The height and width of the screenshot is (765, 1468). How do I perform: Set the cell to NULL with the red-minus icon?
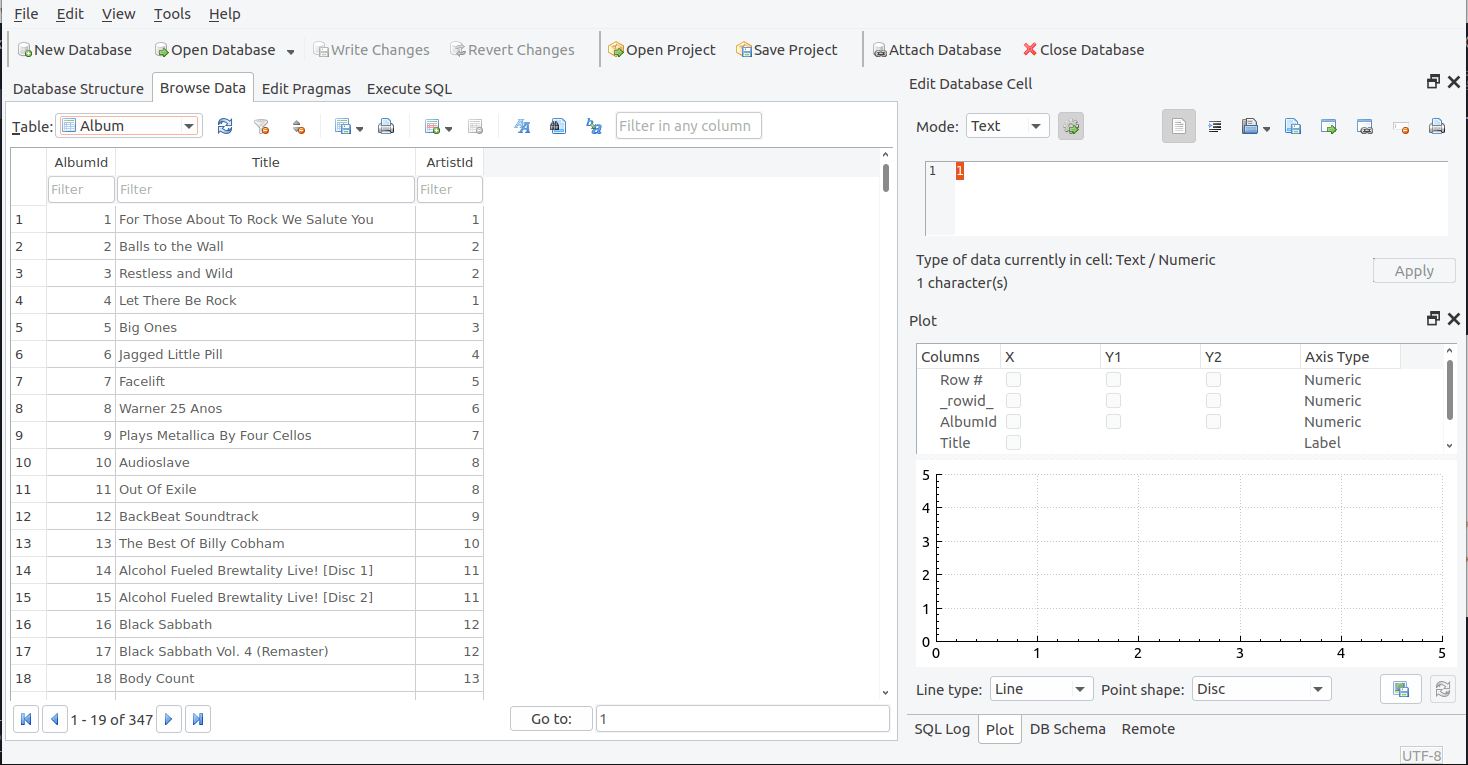[1401, 126]
